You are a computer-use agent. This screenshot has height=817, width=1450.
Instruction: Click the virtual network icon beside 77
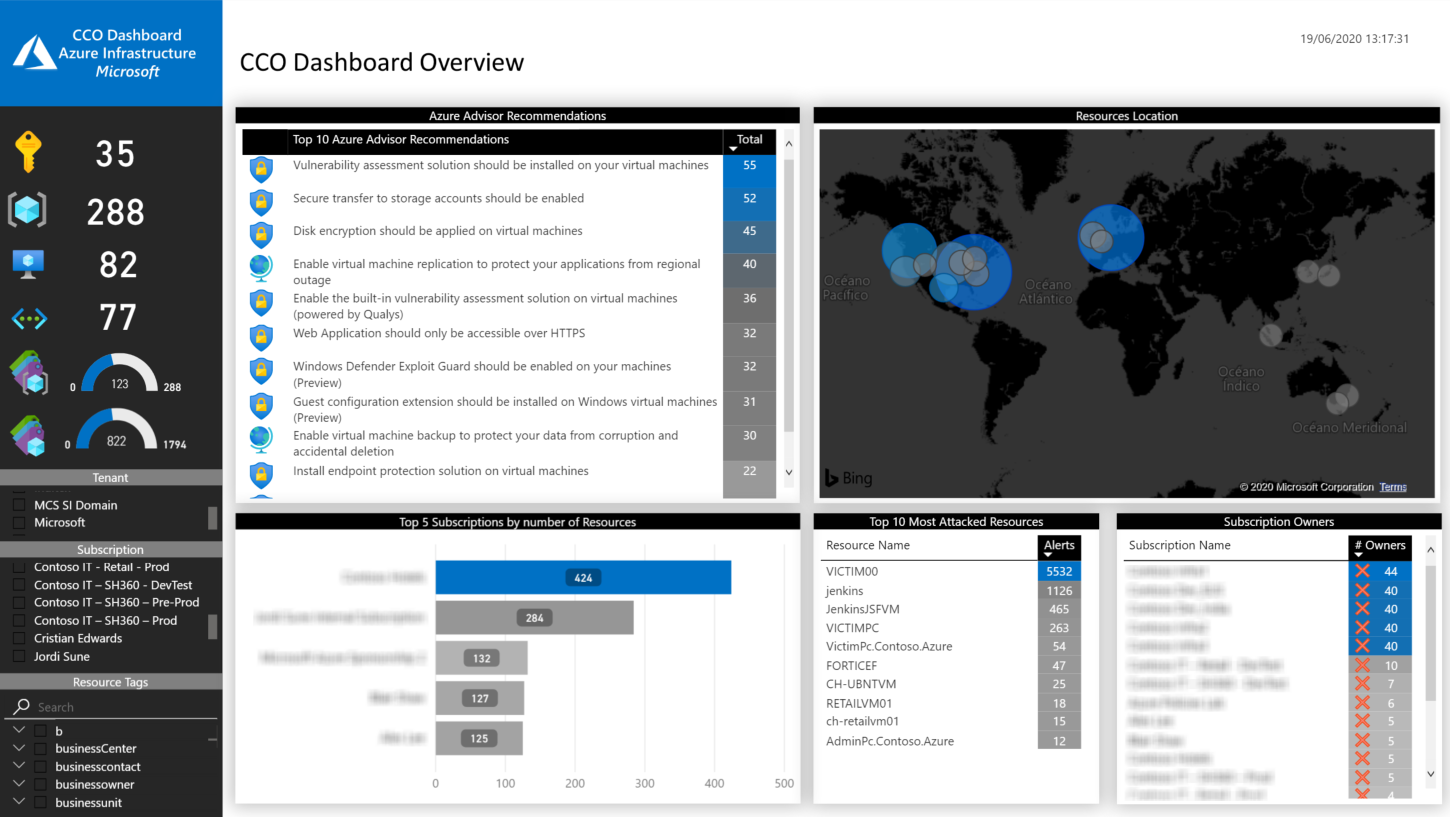pos(29,319)
